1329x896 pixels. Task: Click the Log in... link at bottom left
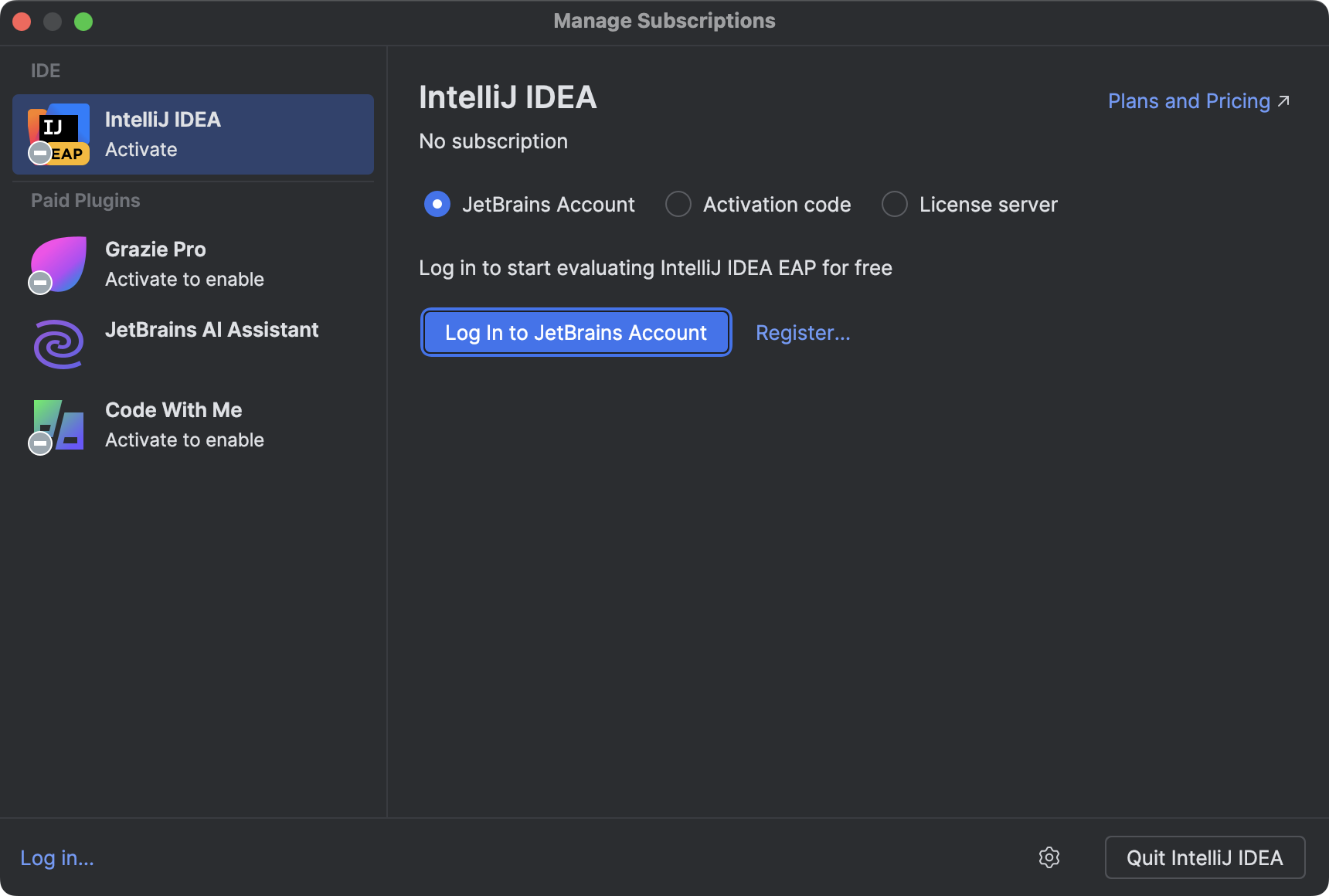[56, 857]
